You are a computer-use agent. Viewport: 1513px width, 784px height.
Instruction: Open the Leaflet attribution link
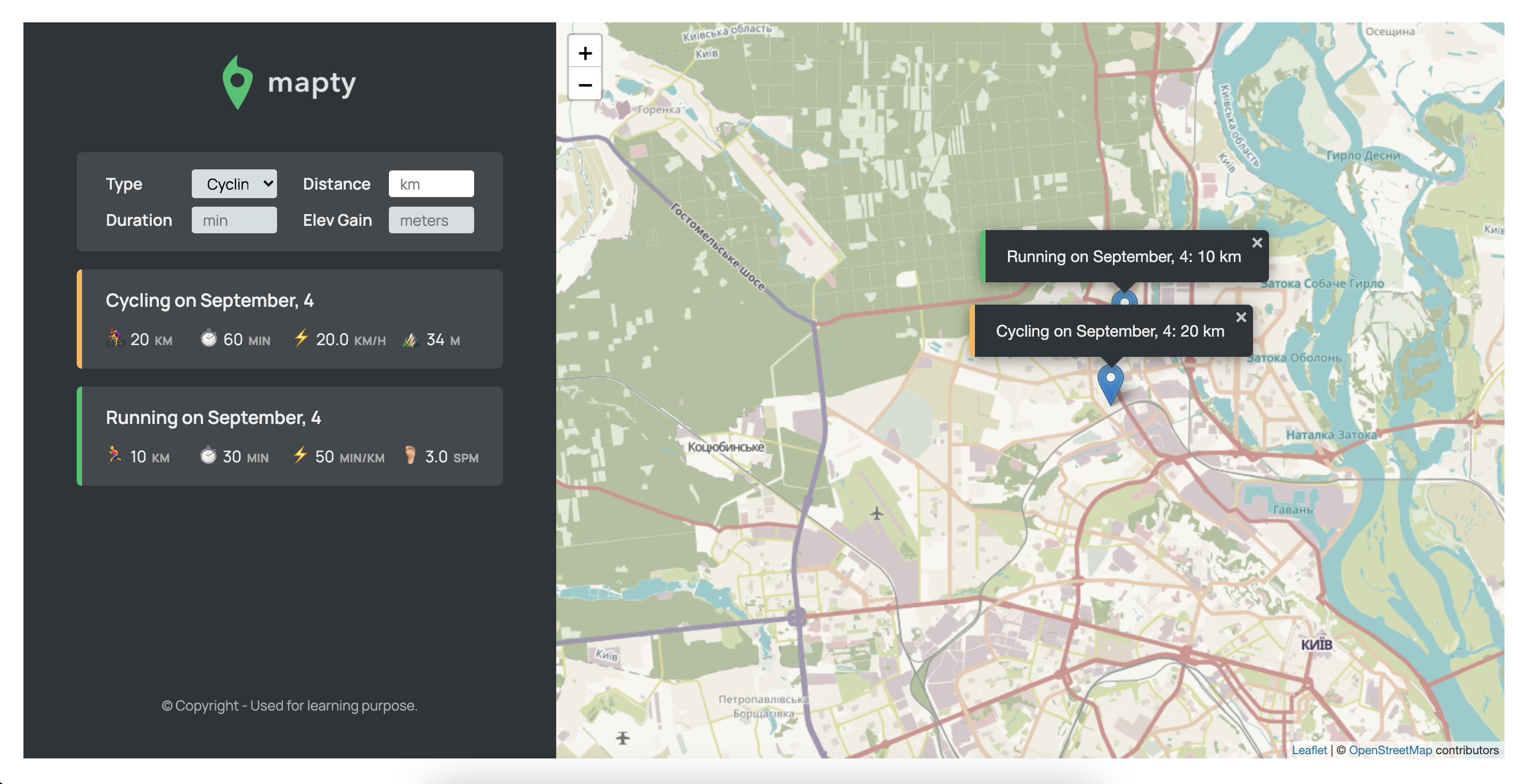[1308, 750]
